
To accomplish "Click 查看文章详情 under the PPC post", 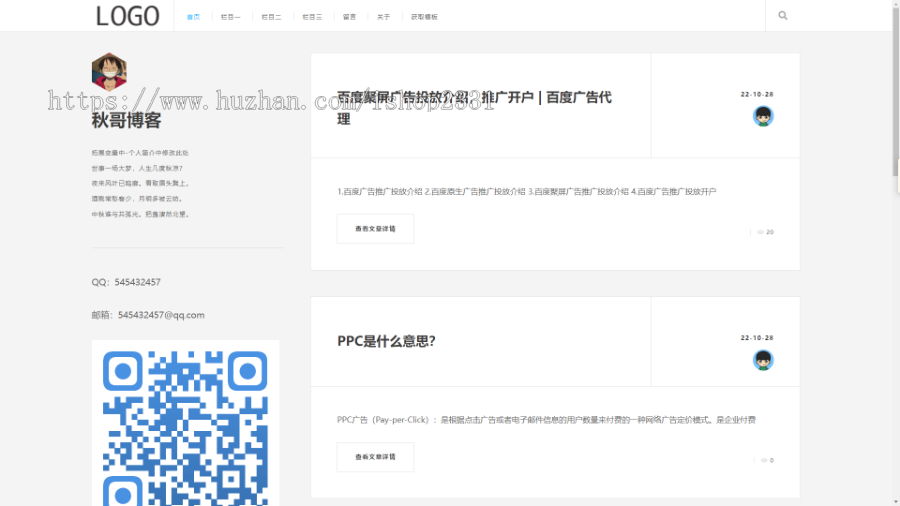I will coord(375,457).
